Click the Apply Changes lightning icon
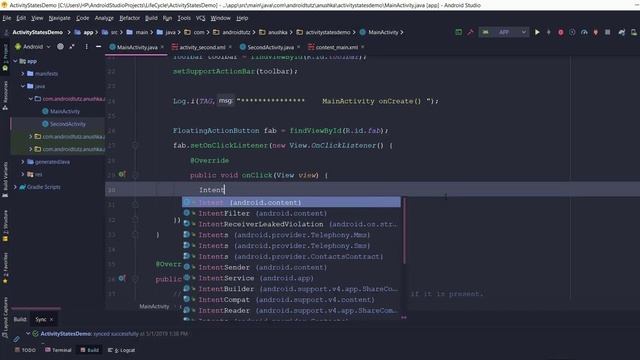This screenshot has height=360, width=640. pyautogui.click(x=549, y=32)
